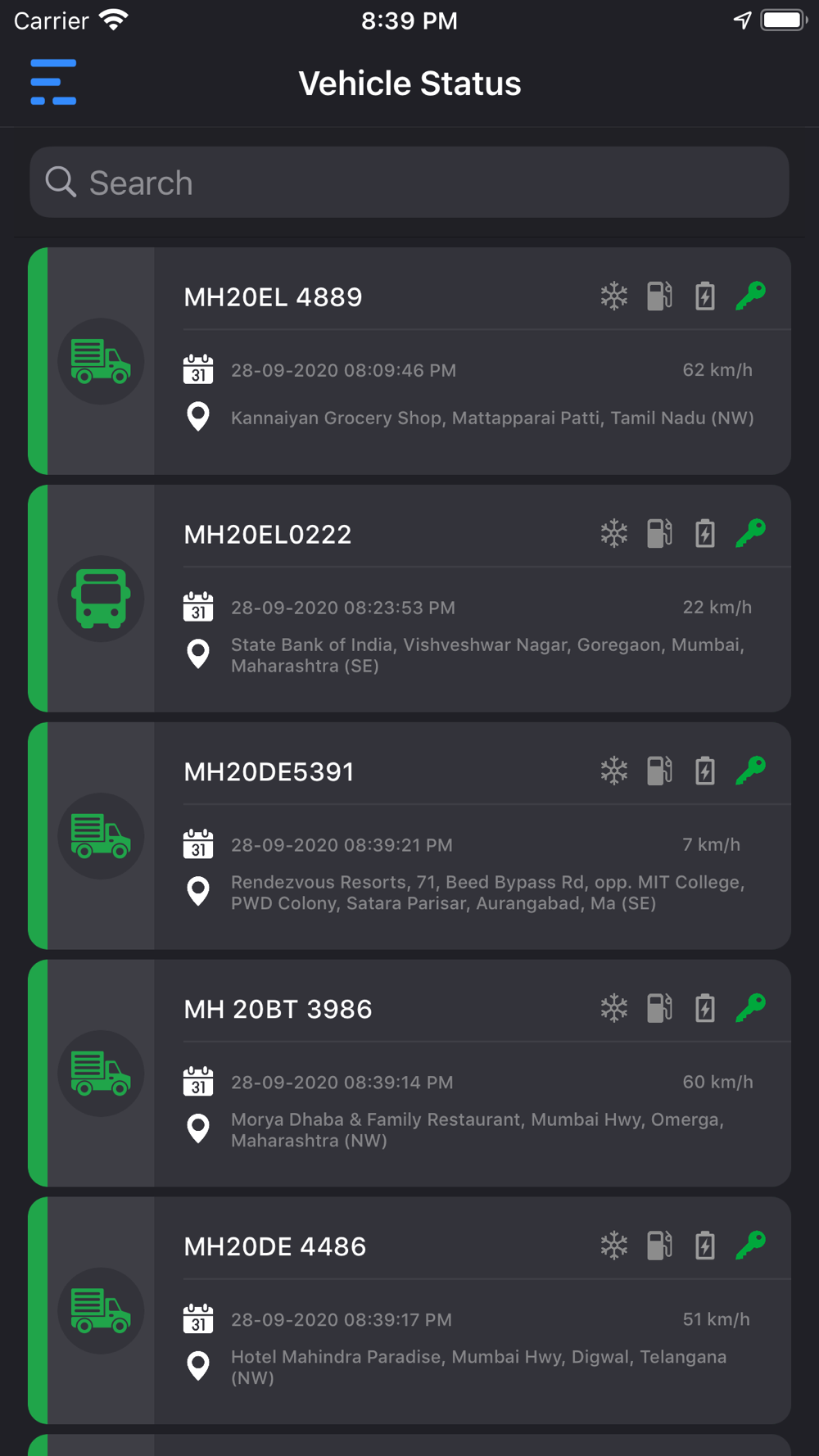Tap the green ignition key for MH 20BT 3986
The width and height of the screenshot is (819, 1456).
751,1008
